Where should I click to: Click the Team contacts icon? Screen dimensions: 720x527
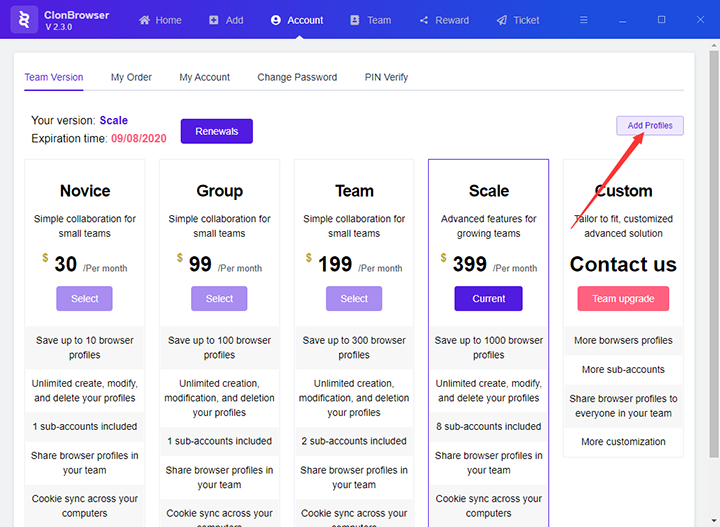355,20
